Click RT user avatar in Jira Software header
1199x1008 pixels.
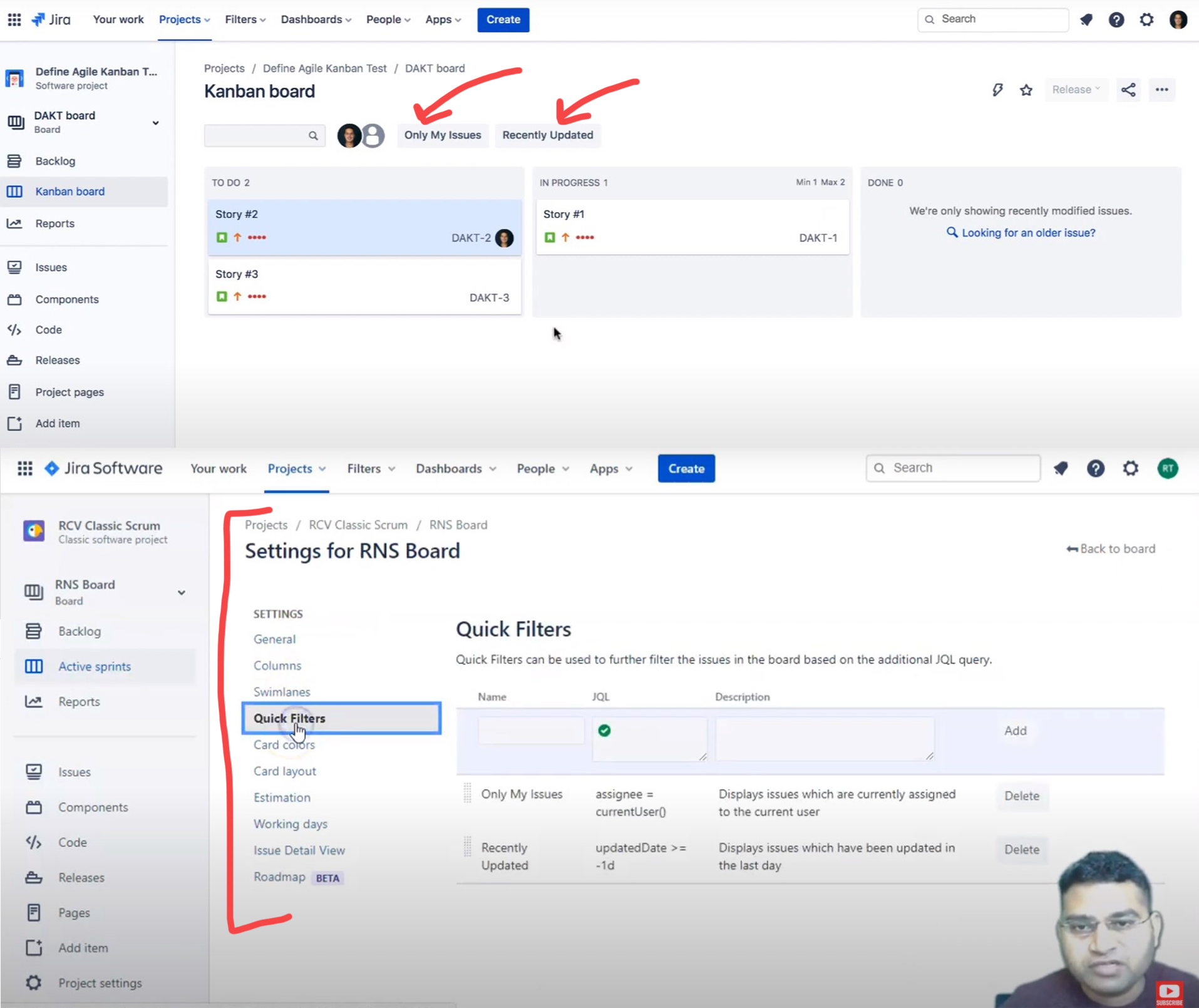click(1168, 468)
